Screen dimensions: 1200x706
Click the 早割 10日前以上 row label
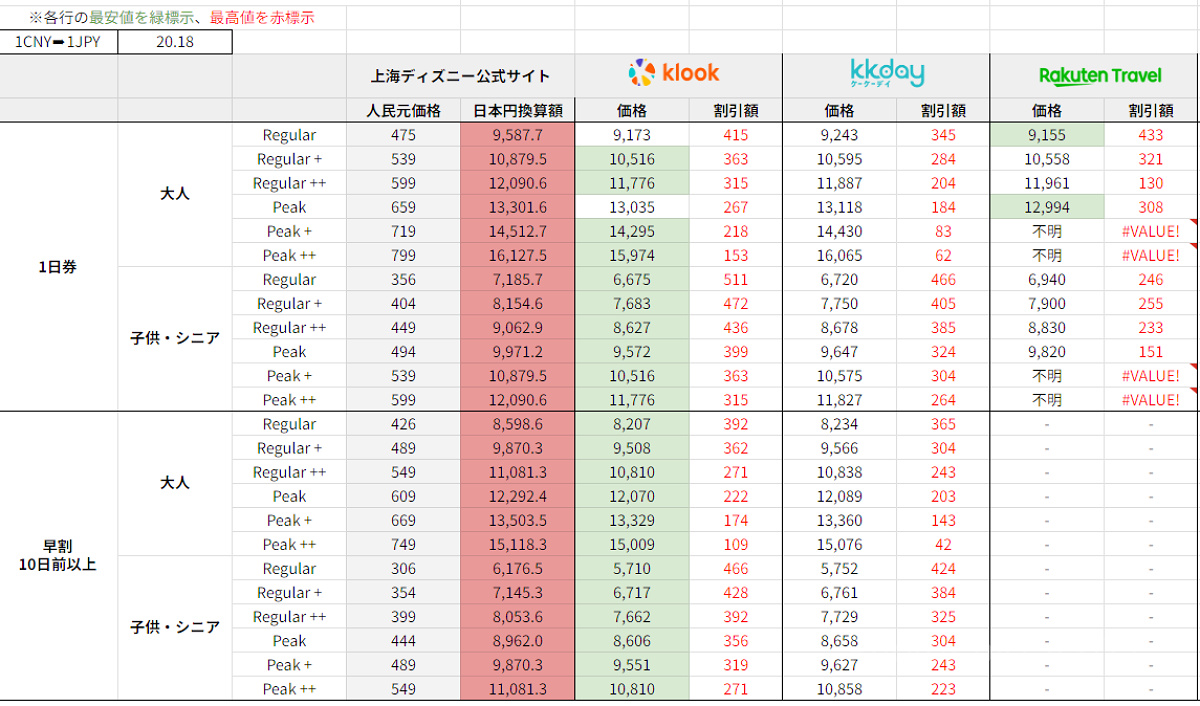point(59,556)
